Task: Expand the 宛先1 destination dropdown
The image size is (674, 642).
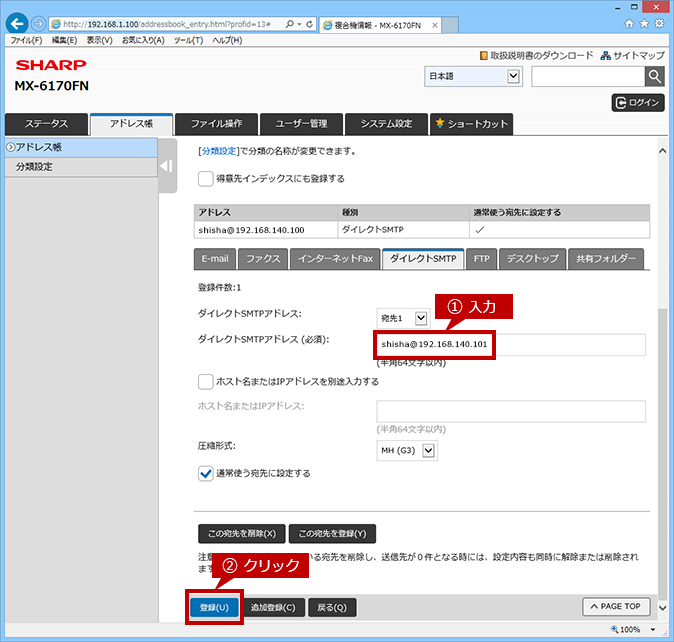Action: pyautogui.click(x=403, y=318)
